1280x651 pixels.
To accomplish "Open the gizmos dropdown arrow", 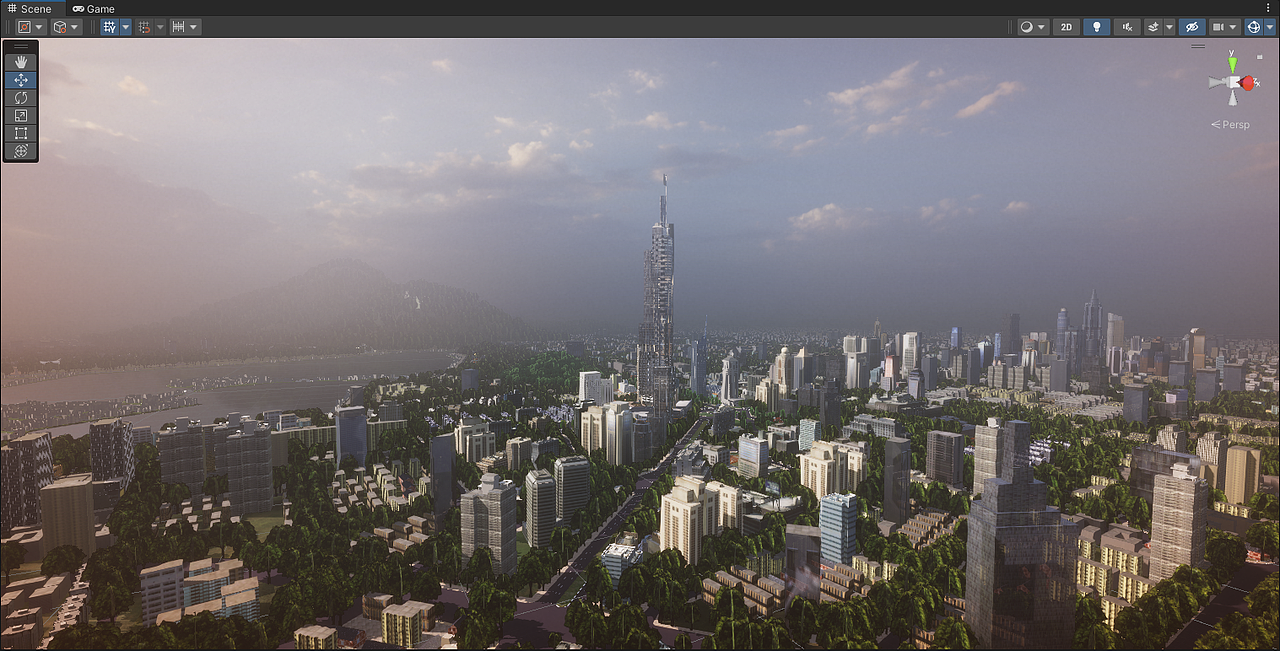I will click(x=1268, y=27).
